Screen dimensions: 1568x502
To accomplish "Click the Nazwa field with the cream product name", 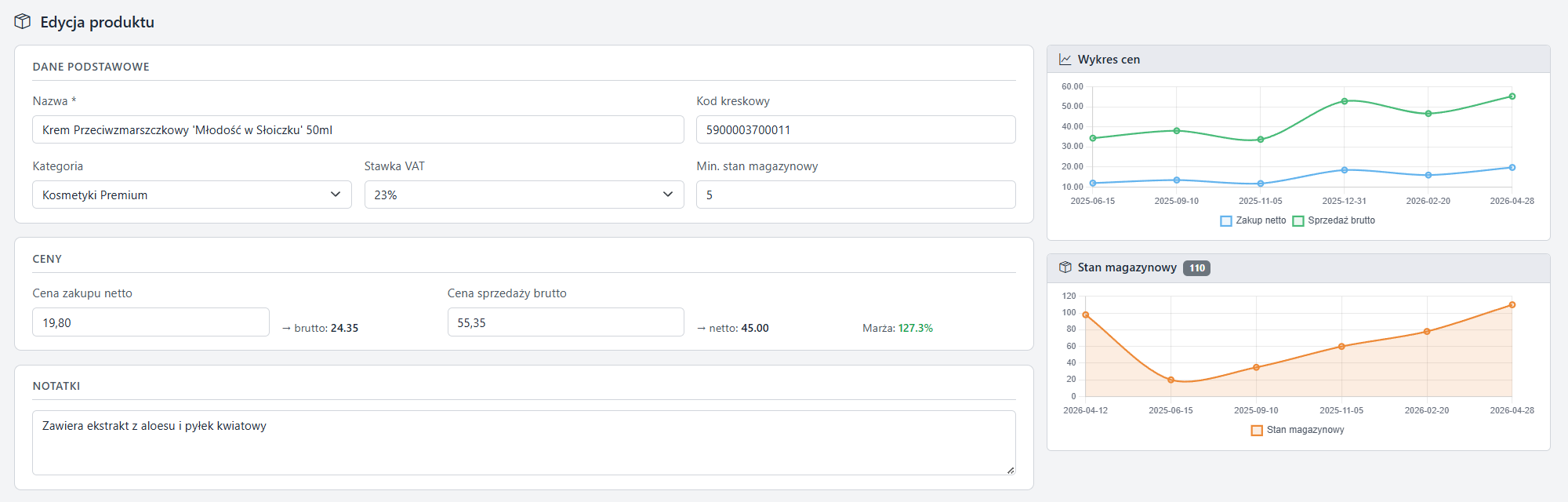I will [x=358, y=129].
